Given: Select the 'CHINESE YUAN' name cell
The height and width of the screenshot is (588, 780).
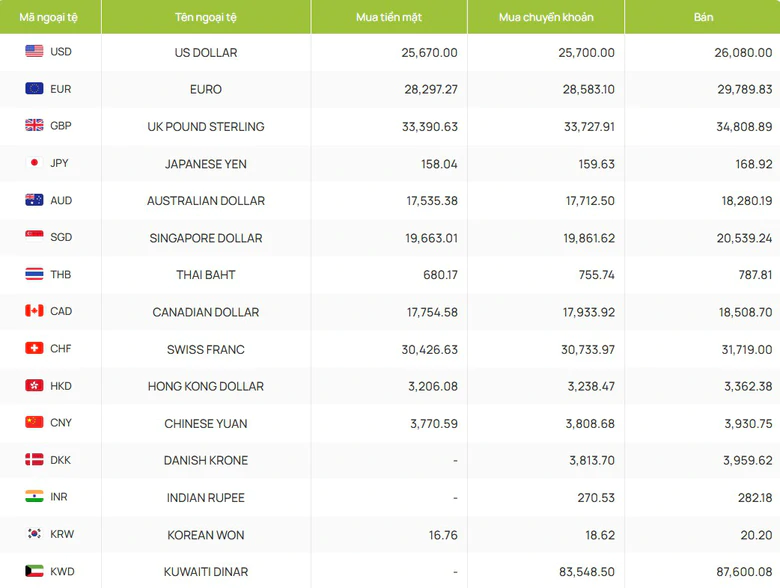Looking at the screenshot, I should point(206,424).
